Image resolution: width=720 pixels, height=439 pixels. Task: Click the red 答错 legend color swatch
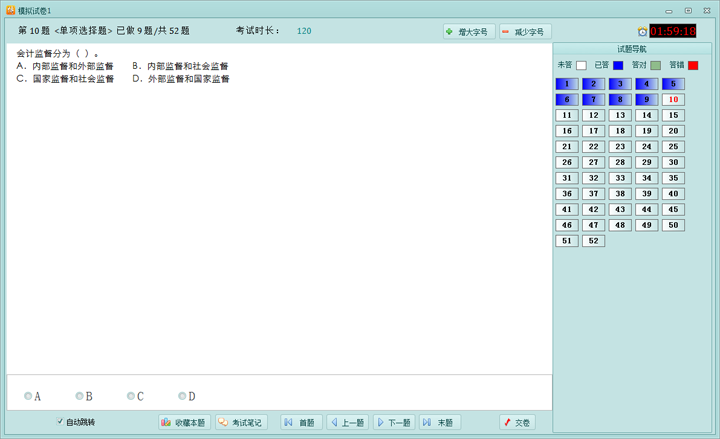[693, 66]
